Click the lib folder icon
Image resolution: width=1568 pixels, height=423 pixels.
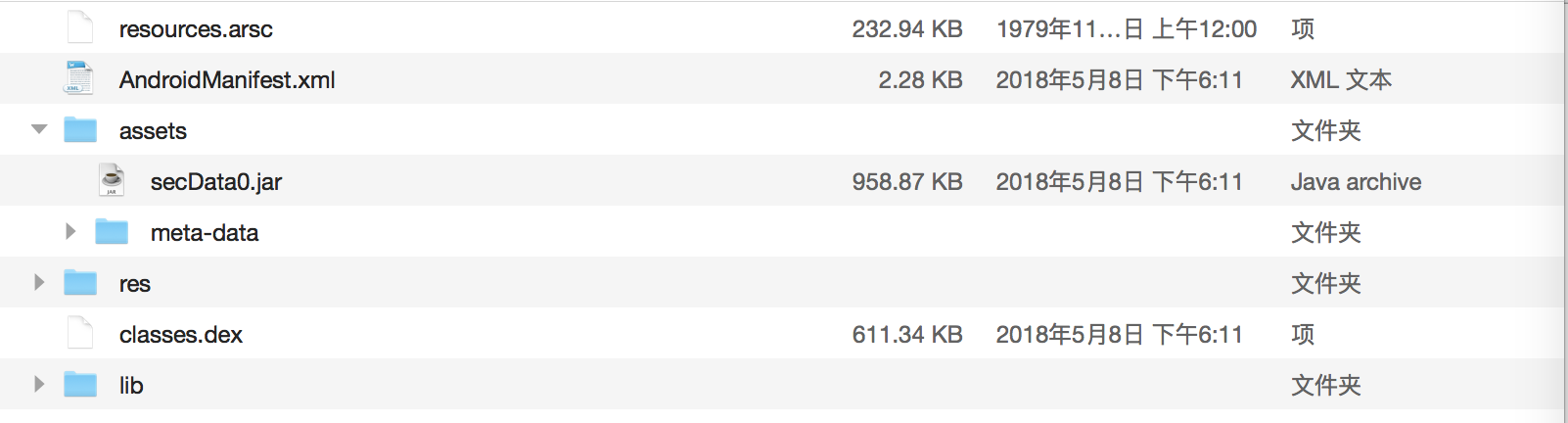pos(80,385)
